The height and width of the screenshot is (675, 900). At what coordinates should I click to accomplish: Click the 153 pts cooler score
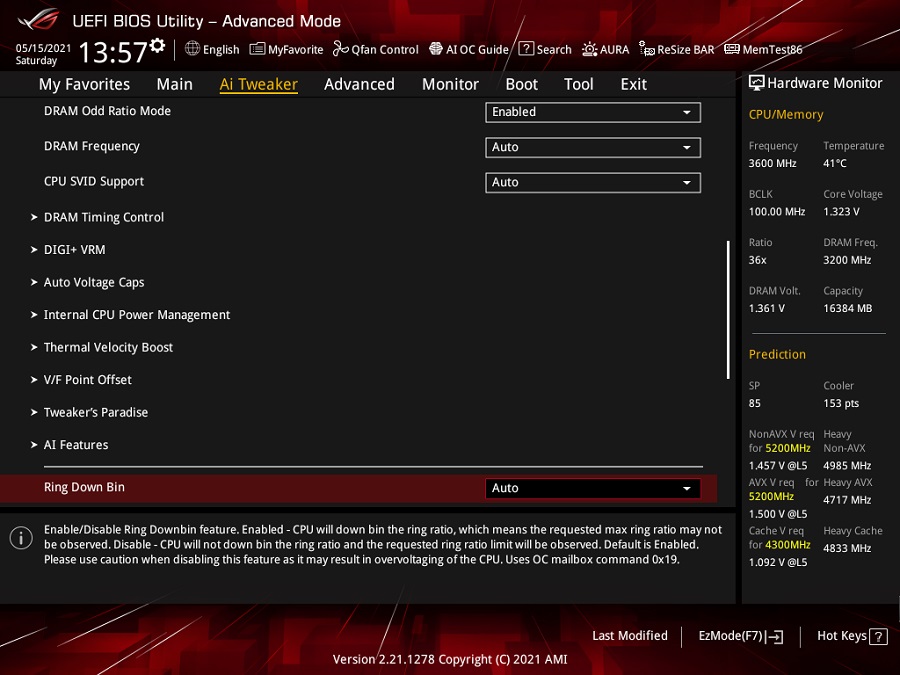841,404
